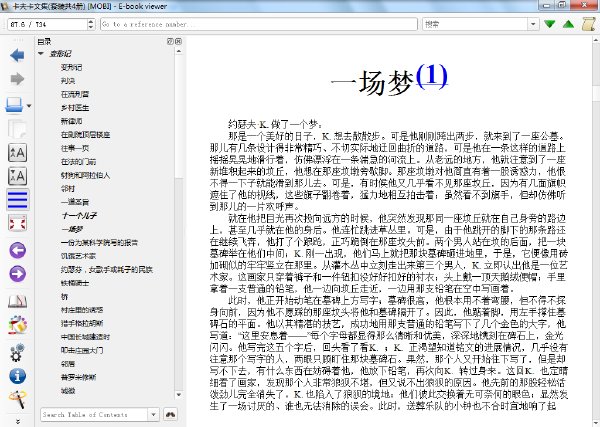Jump to chapter 乡村医生

(x=75, y=108)
